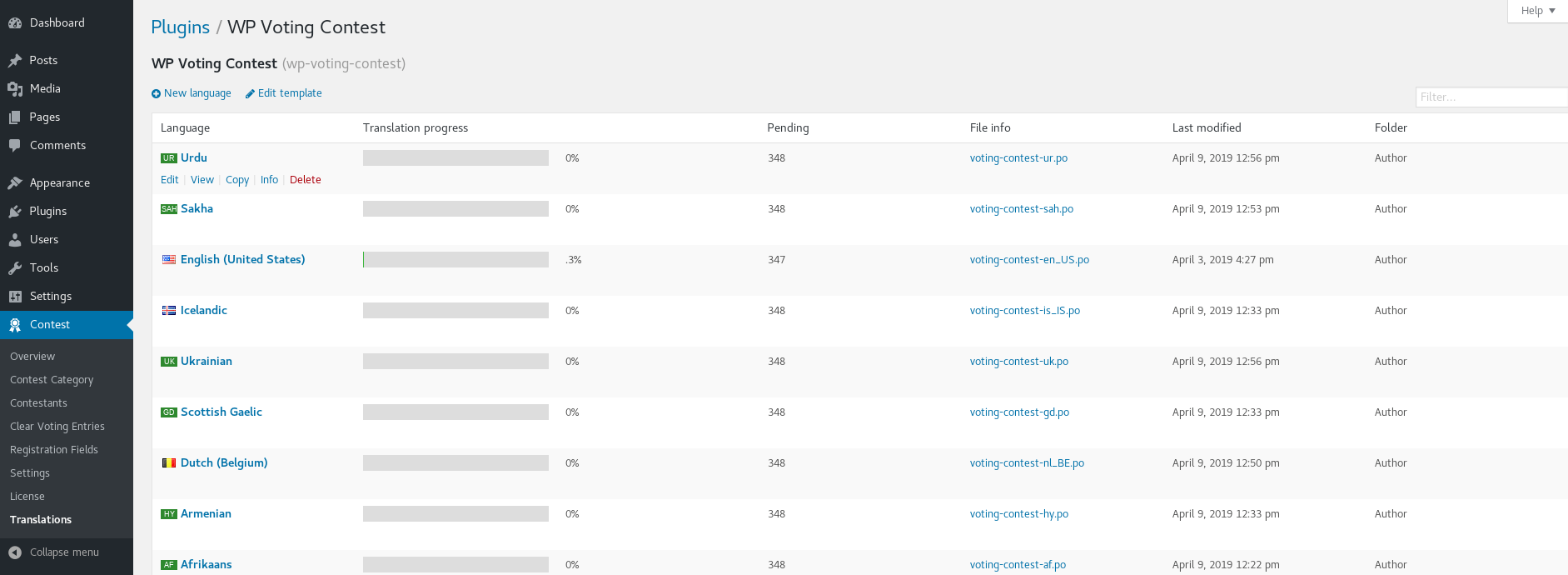Open file voting-contest-ur.po
This screenshot has width=1568, height=575.
click(1018, 158)
